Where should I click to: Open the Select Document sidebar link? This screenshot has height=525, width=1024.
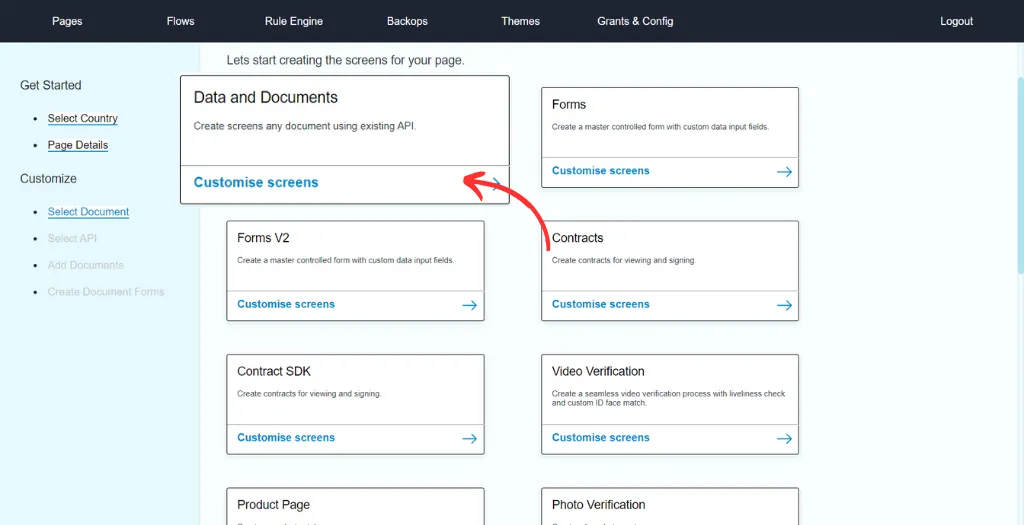[x=88, y=212]
